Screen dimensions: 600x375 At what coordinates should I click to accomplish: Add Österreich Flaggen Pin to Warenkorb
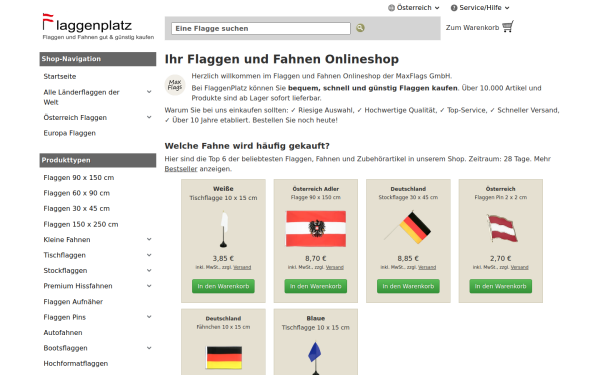click(501, 286)
